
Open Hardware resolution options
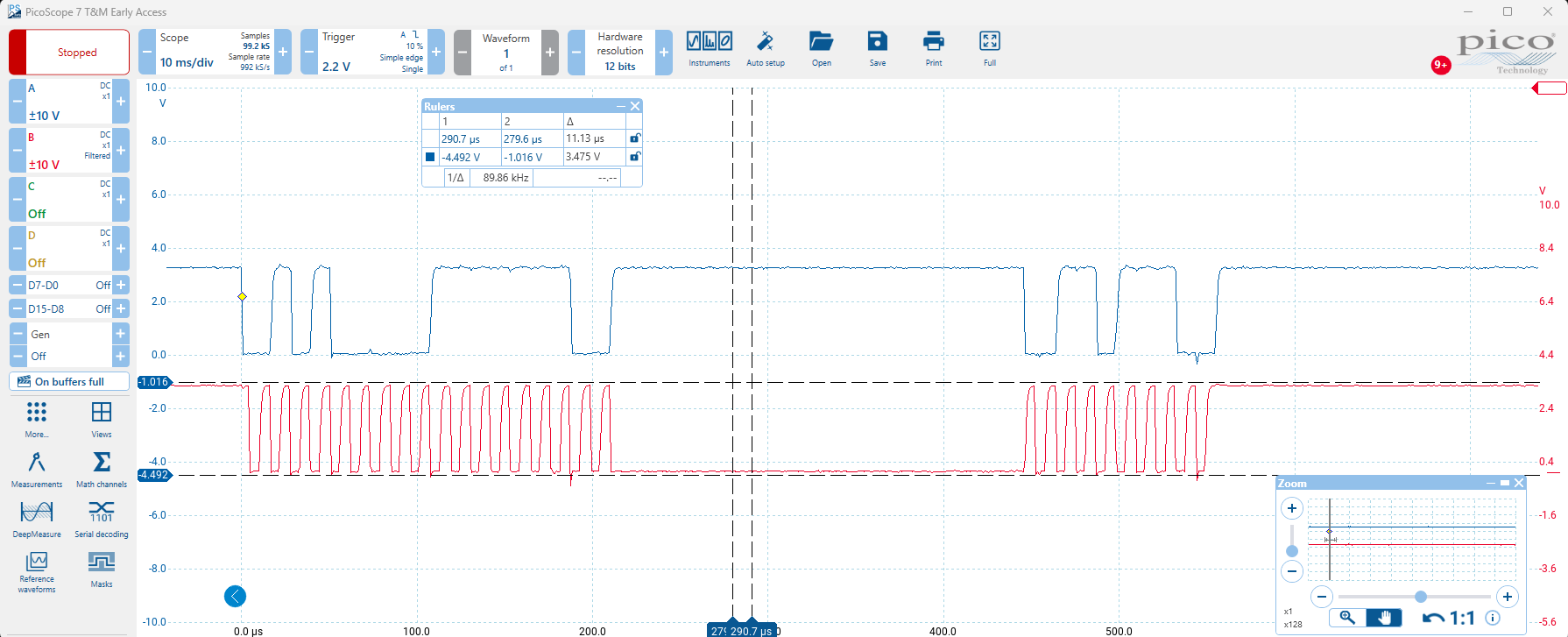[620, 52]
